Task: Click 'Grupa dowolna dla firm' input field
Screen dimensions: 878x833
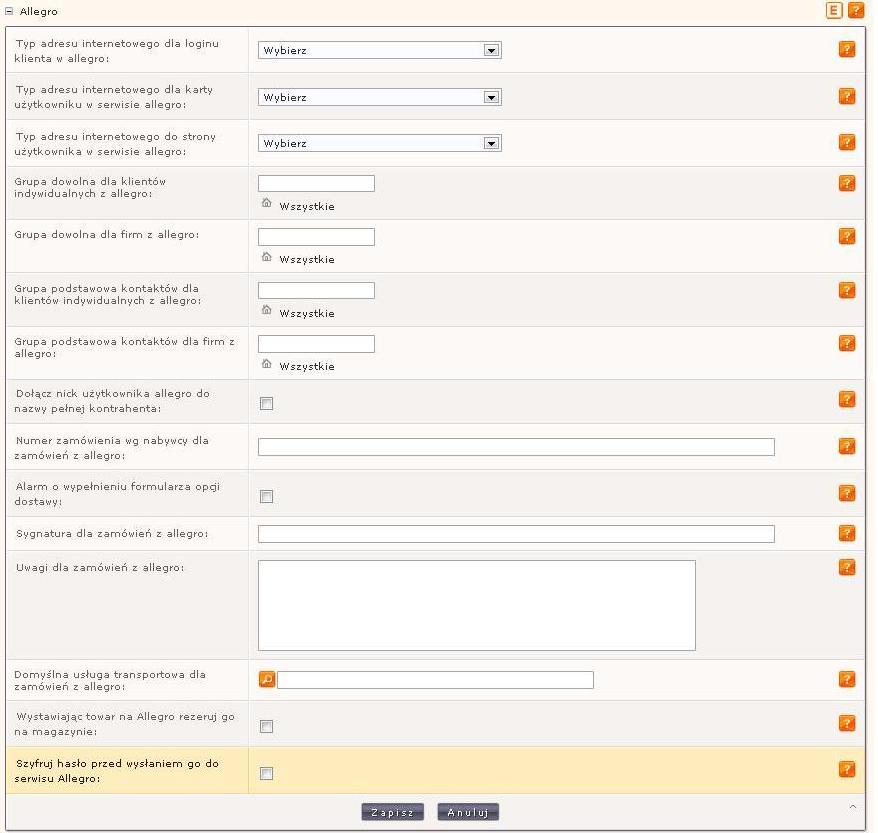Action: click(316, 236)
